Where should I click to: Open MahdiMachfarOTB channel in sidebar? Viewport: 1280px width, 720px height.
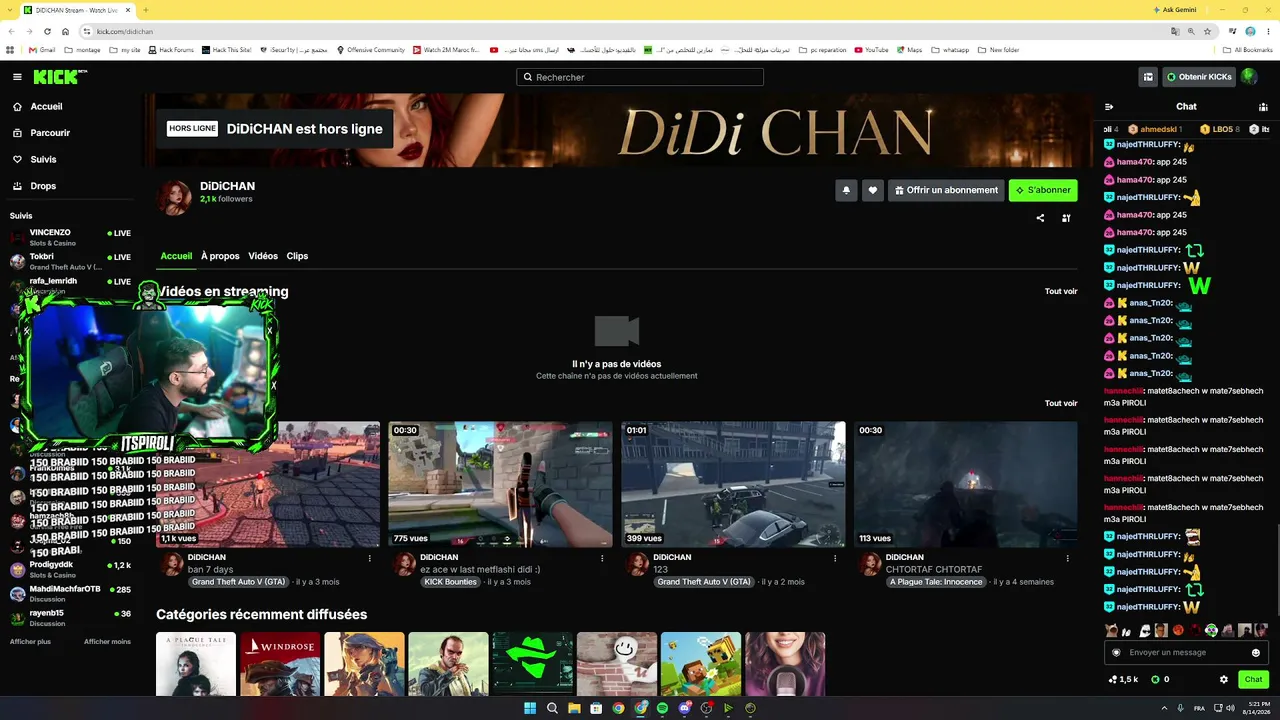pyautogui.click(x=70, y=593)
